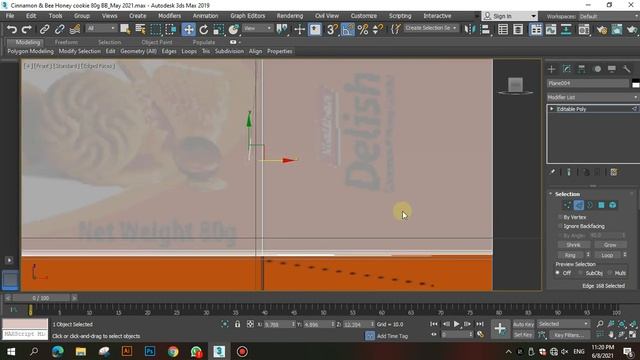This screenshot has height=360, width=640.
Task: Open the Scene Explorer toggle icon
Action: point(503,29)
